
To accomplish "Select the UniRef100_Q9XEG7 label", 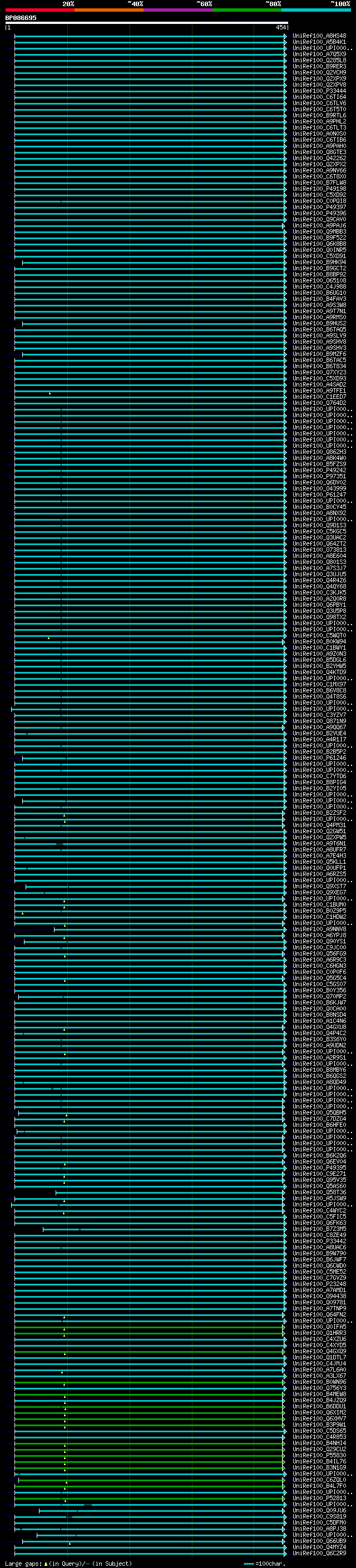I will (319, 893).
